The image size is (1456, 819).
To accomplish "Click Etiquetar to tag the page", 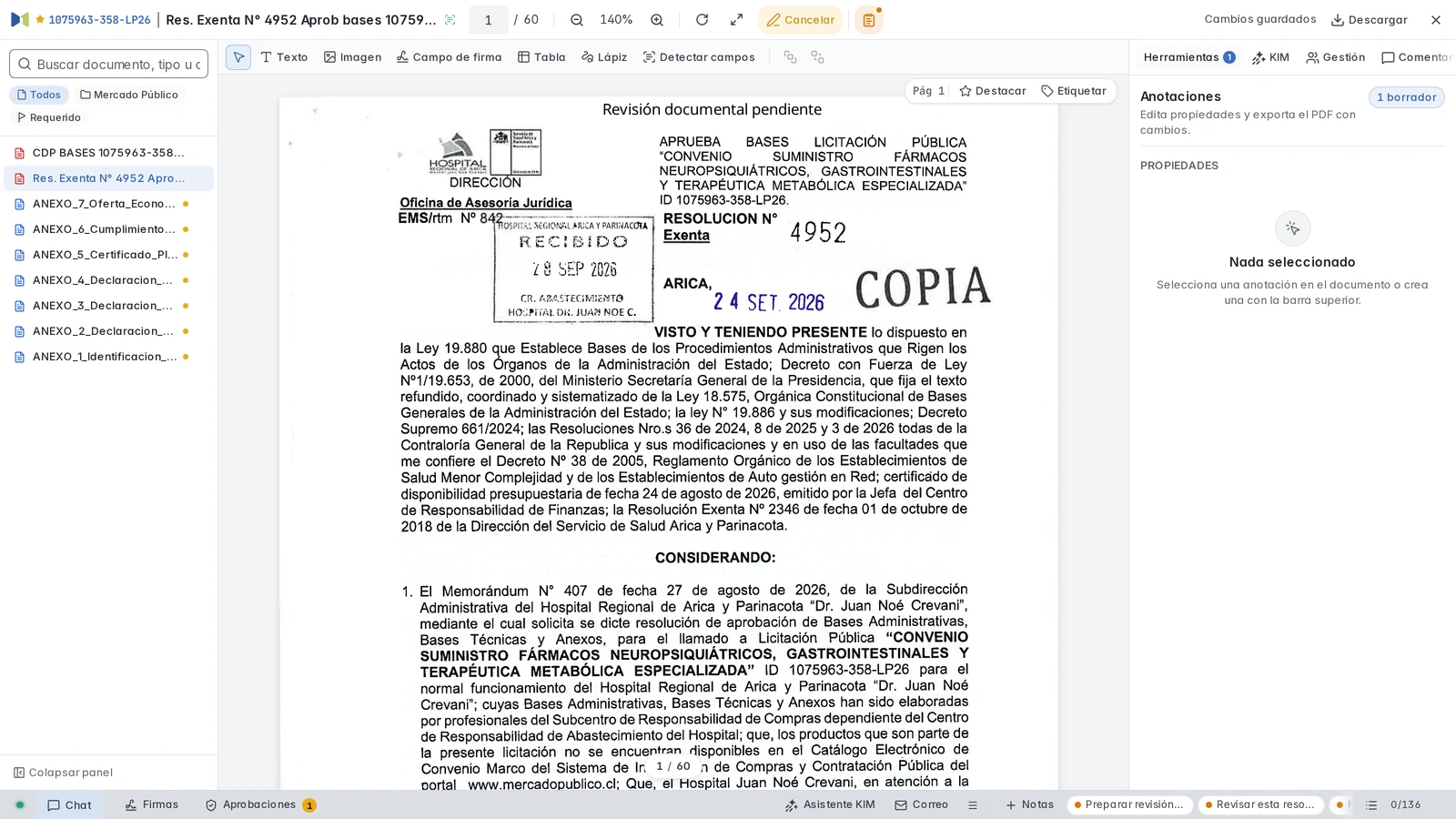I will (x=1074, y=91).
